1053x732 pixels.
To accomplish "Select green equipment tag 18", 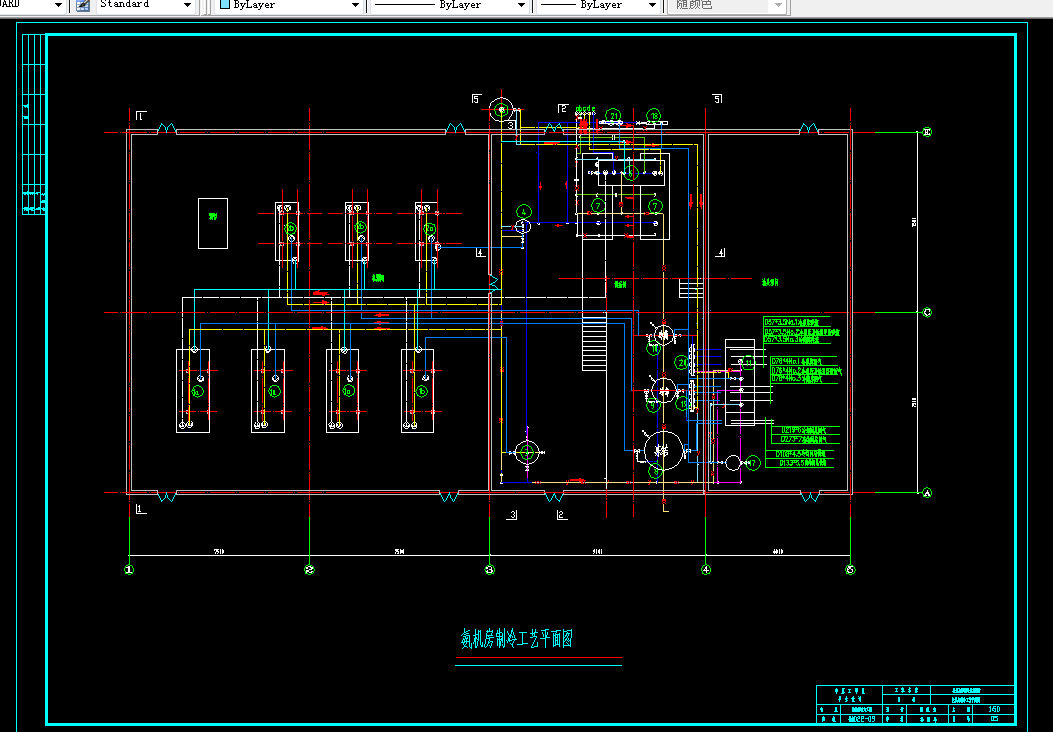I will tap(653, 116).
